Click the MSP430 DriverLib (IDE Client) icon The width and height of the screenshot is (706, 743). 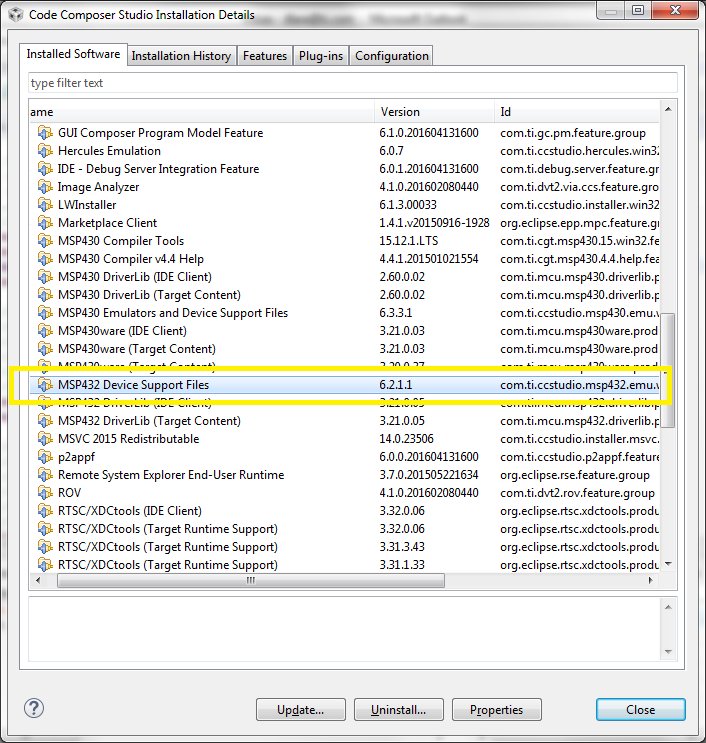[x=45, y=277]
